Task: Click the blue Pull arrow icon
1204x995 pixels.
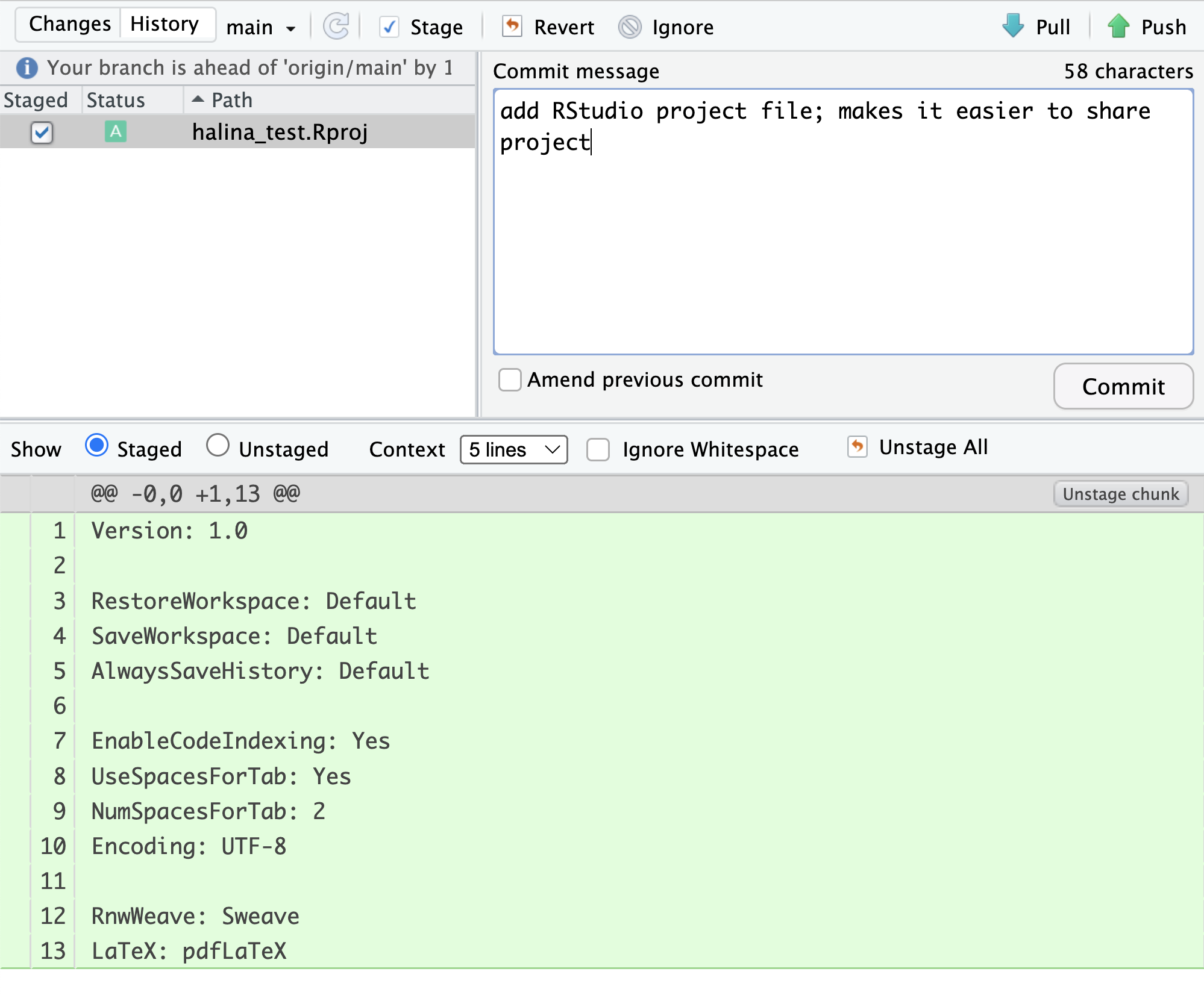Action: [x=1013, y=27]
